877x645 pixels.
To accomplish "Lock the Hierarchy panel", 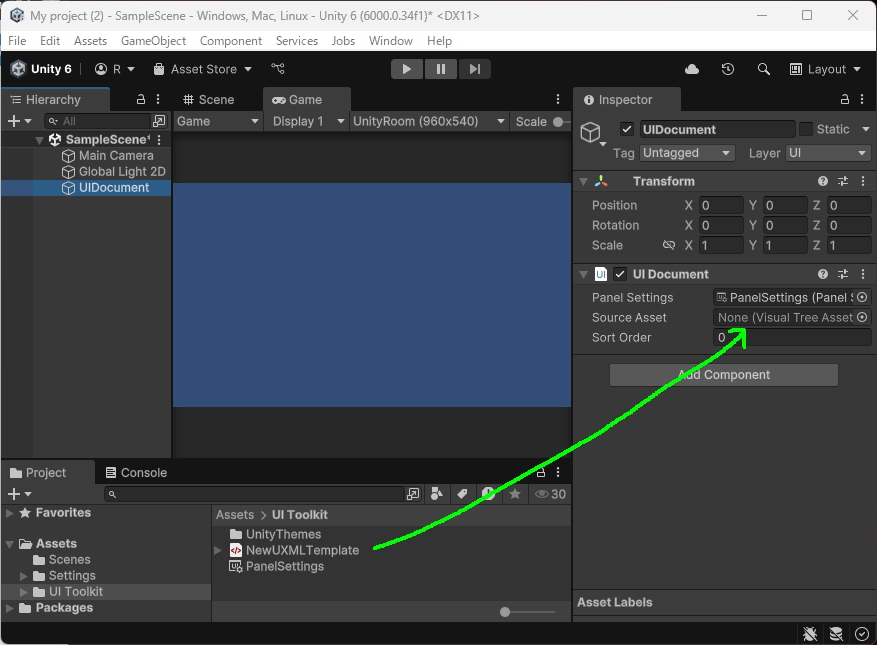I will point(141,99).
